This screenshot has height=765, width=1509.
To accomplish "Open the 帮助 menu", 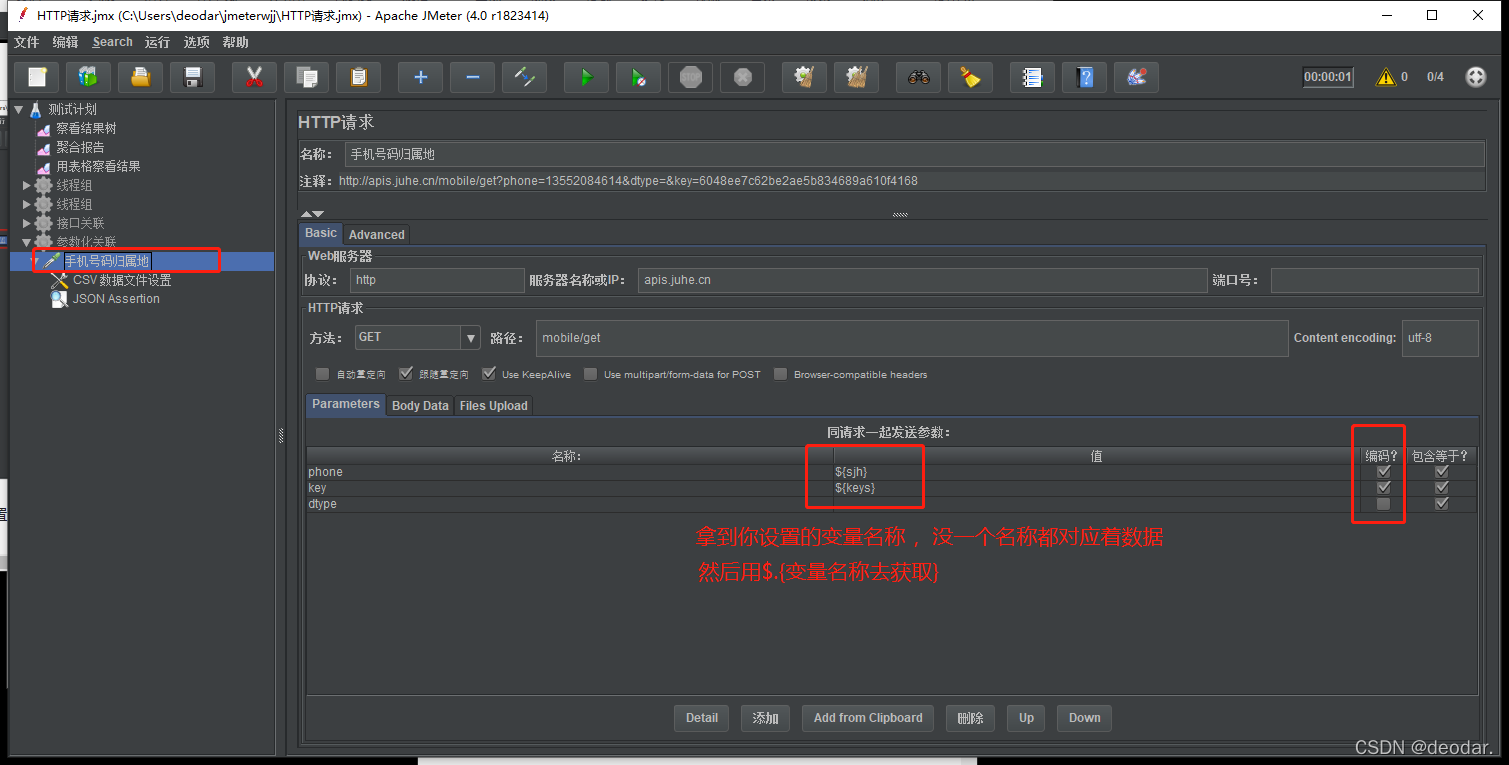I will (236, 42).
